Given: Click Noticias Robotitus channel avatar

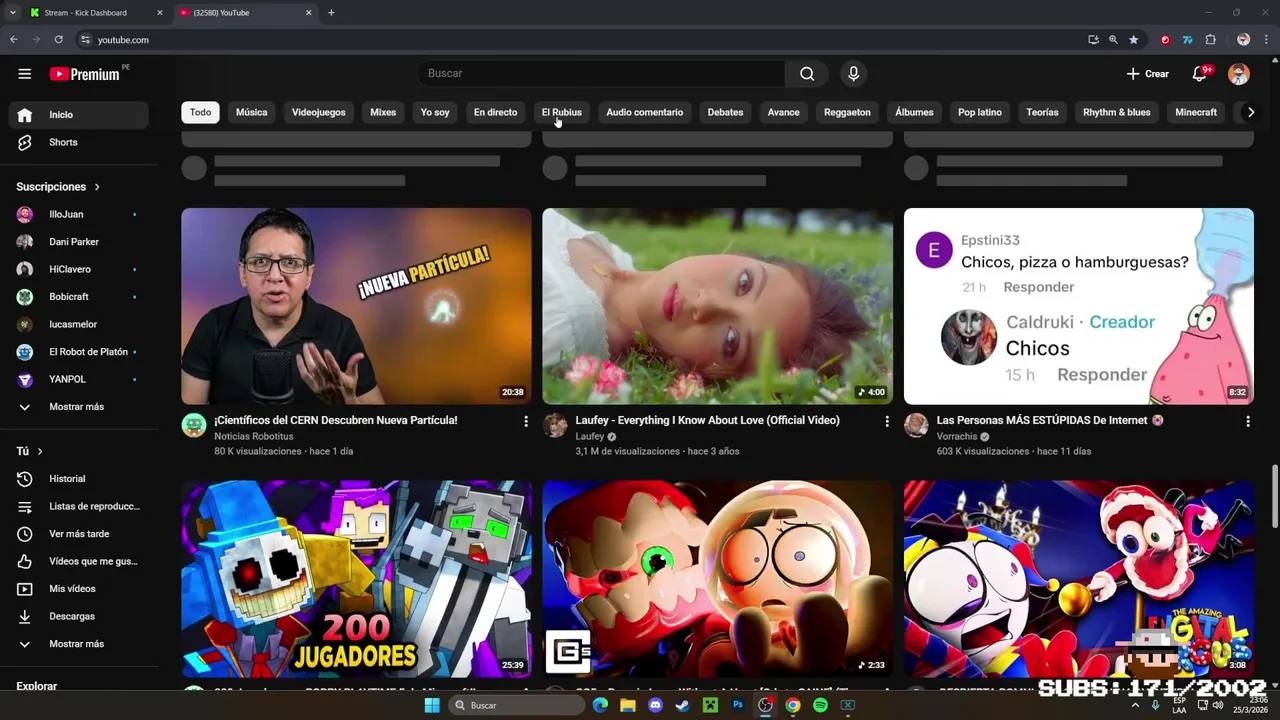Looking at the screenshot, I should (x=194, y=425).
